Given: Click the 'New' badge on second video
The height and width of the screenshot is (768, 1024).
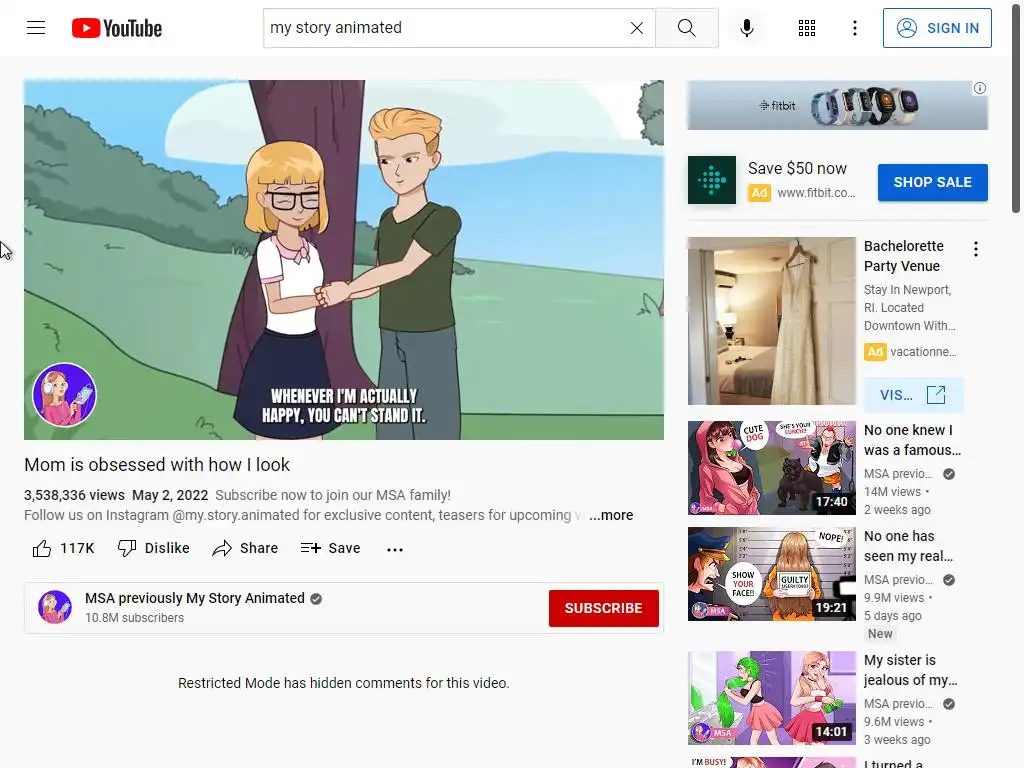Looking at the screenshot, I should click(x=880, y=633).
